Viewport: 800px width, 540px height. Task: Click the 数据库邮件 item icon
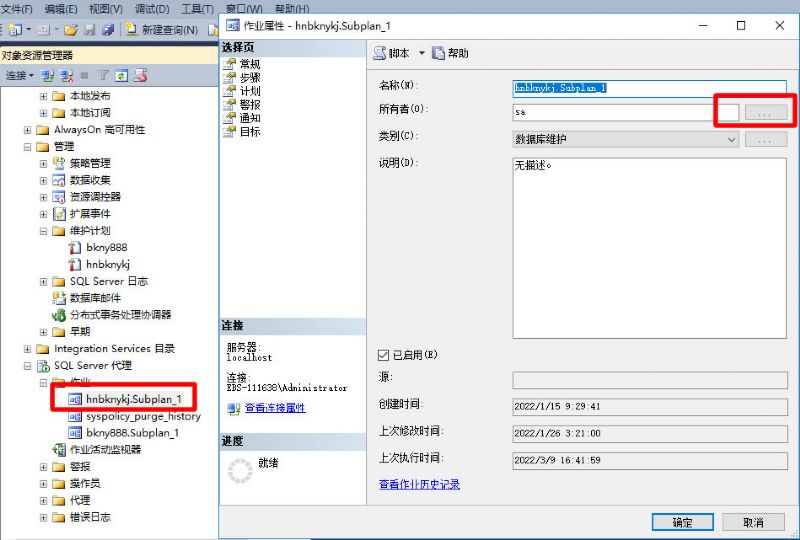coord(59,298)
